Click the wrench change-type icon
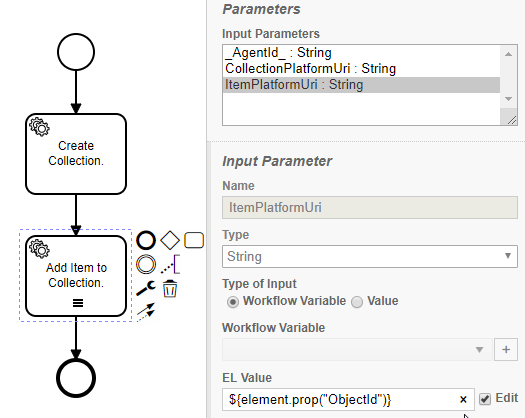The width and height of the screenshot is (525, 418). click(146, 288)
